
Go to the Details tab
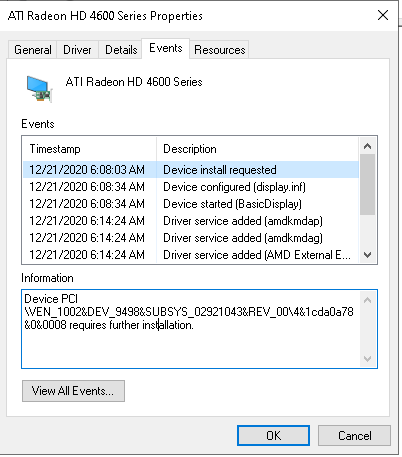[x=121, y=50]
